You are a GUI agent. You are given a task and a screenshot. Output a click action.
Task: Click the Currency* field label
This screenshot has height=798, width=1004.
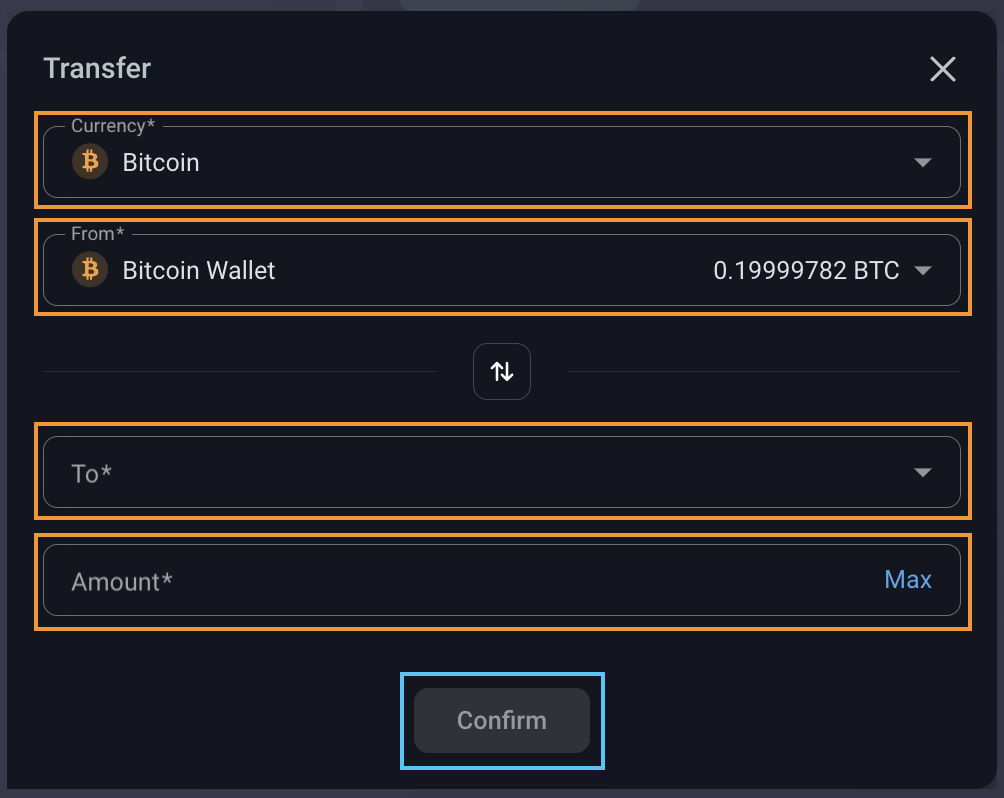point(113,126)
